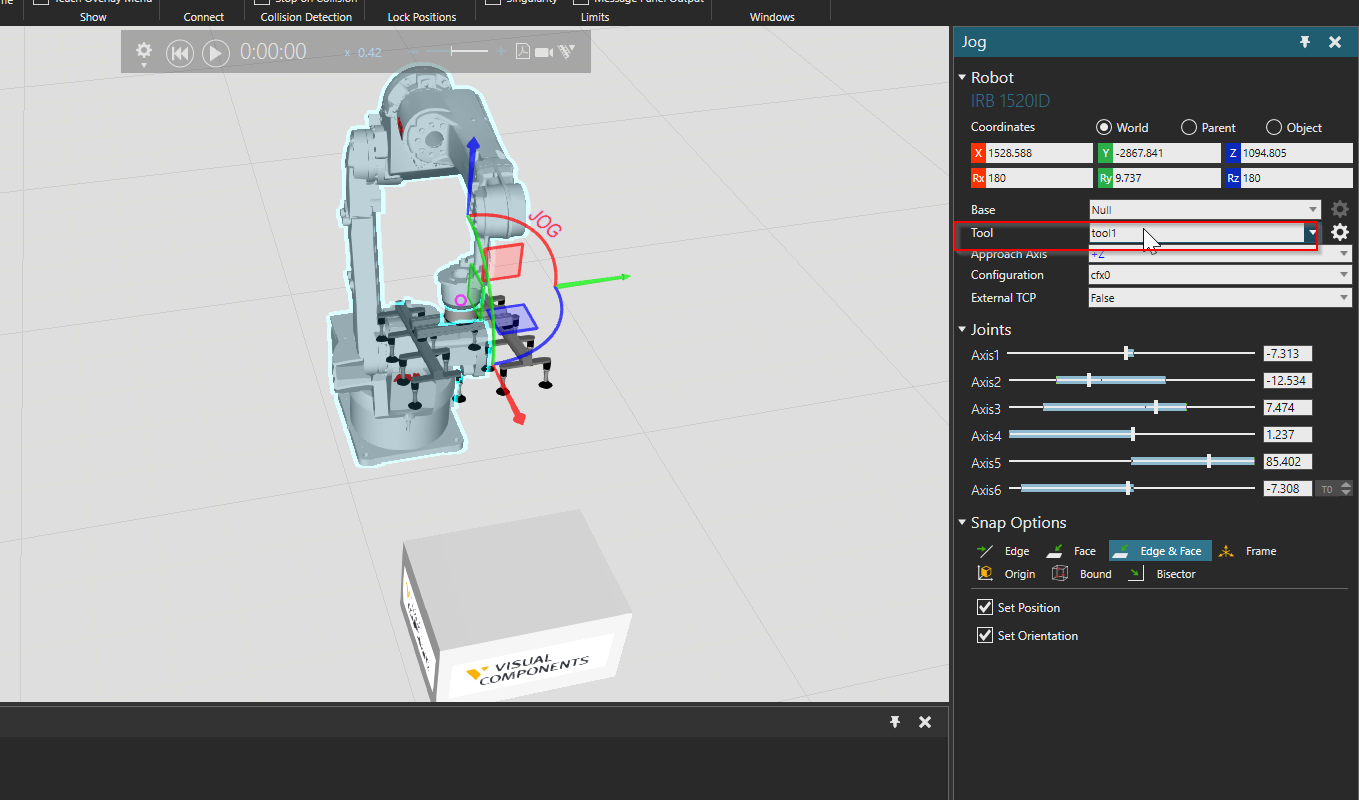Screen dimensions: 1359x800
Task: Click the Axis6 joint slider
Action: pos(1131,488)
